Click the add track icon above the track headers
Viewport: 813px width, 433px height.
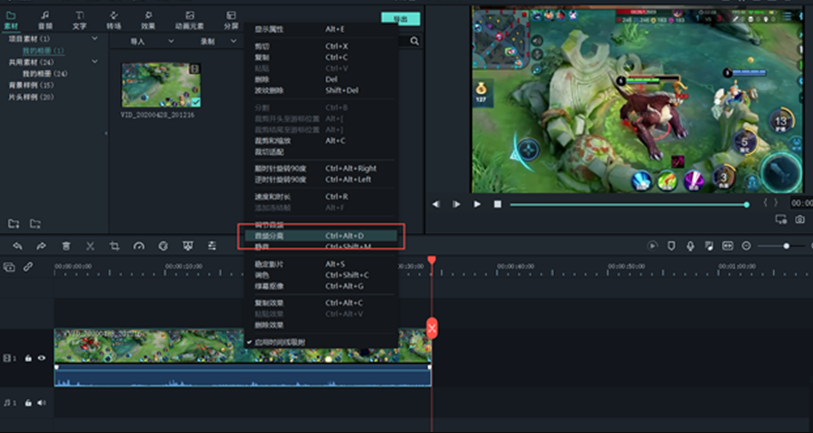9,267
